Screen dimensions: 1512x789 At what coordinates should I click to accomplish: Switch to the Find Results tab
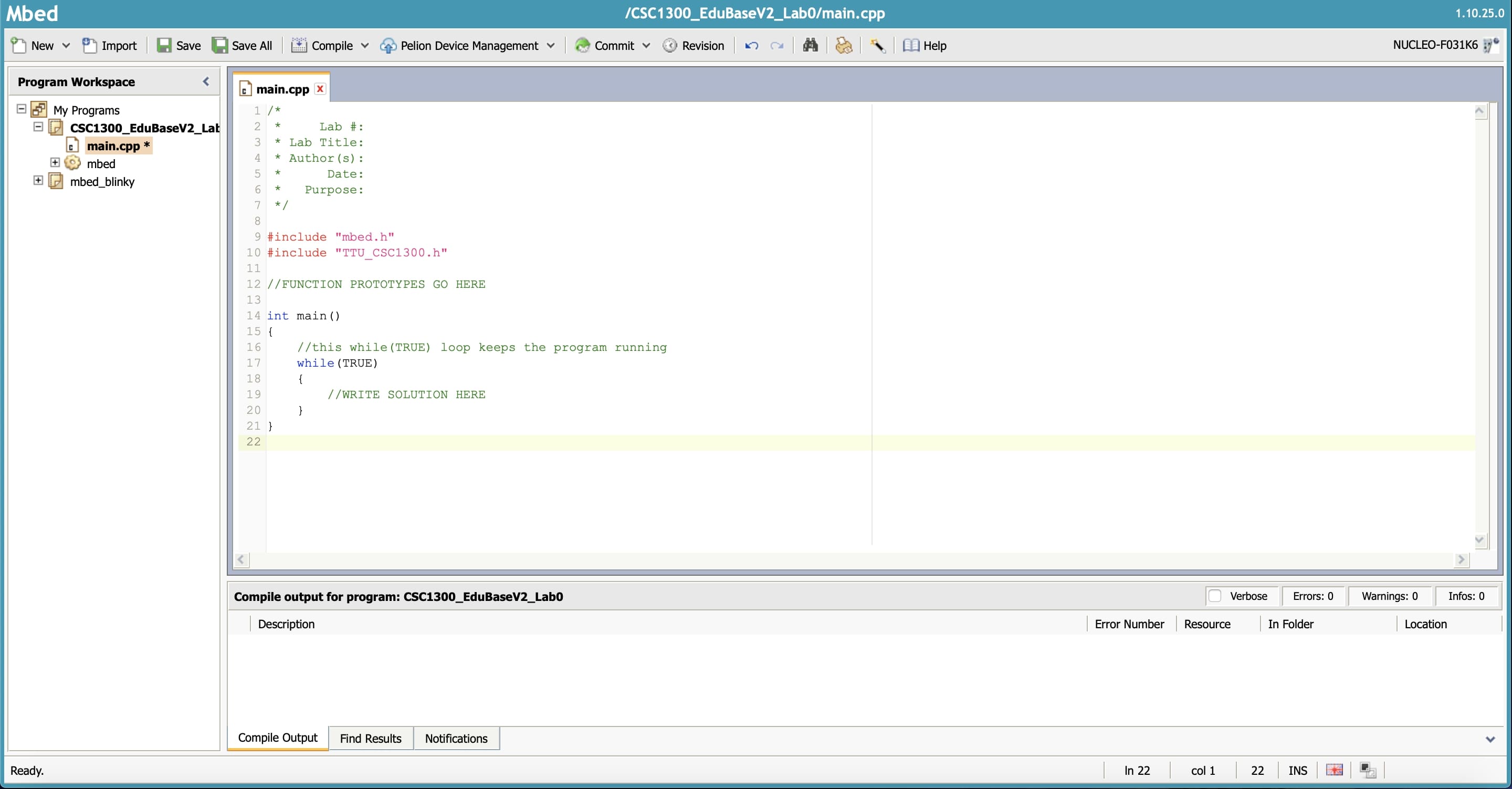[370, 738]
